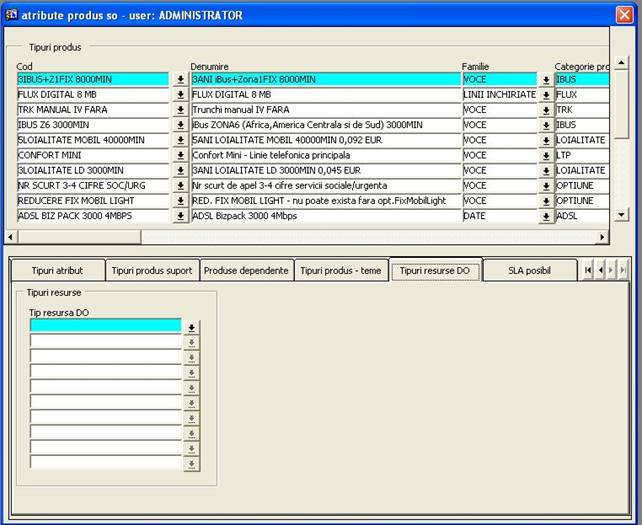642x525 pixels.
Task: Click the horizontal scrollbar's right arrow
Action: pos(602,237)
